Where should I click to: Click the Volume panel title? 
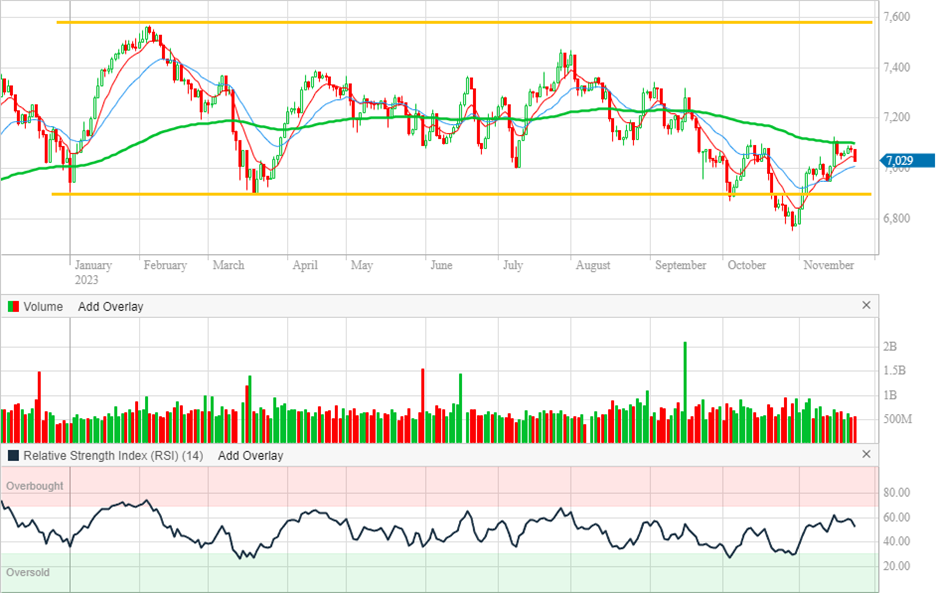(x=44, y=307)
